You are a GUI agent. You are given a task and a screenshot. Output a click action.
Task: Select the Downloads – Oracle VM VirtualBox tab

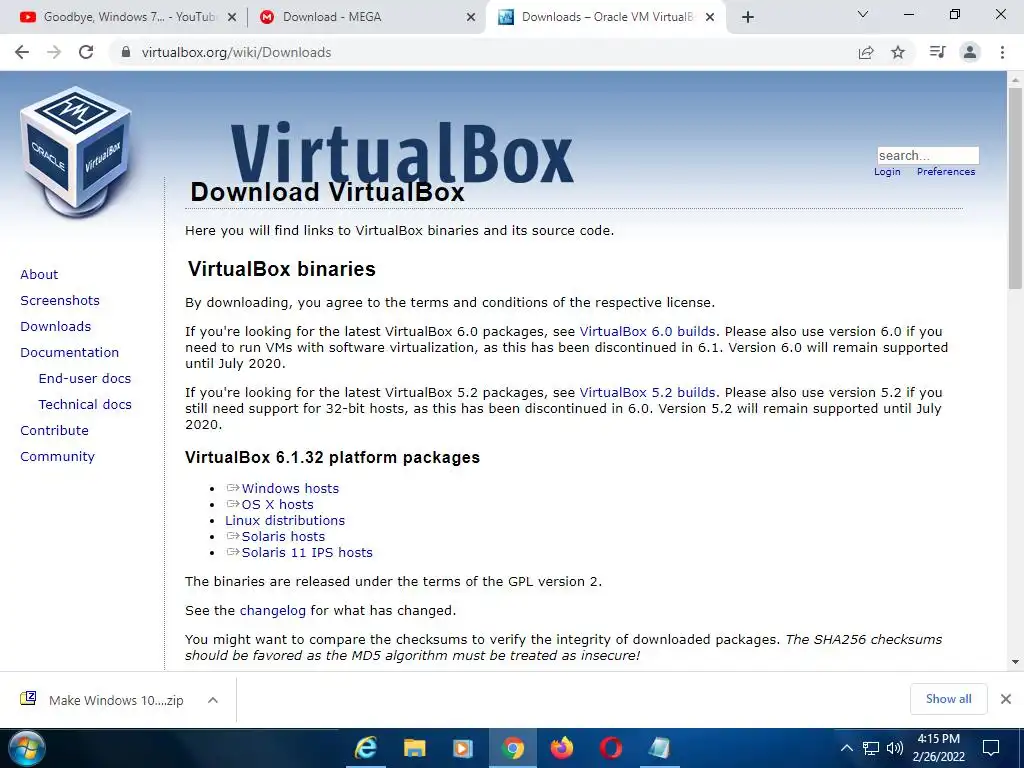click(606, 17)
